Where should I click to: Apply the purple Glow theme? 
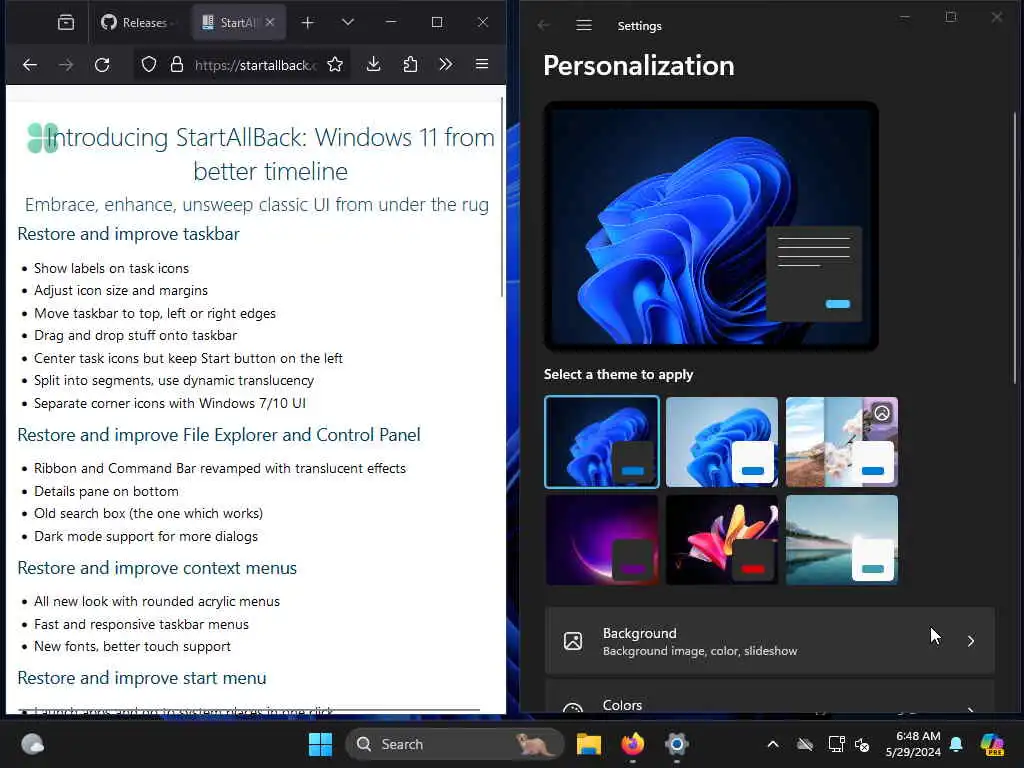pyautogui.click(x=601, y=539)
